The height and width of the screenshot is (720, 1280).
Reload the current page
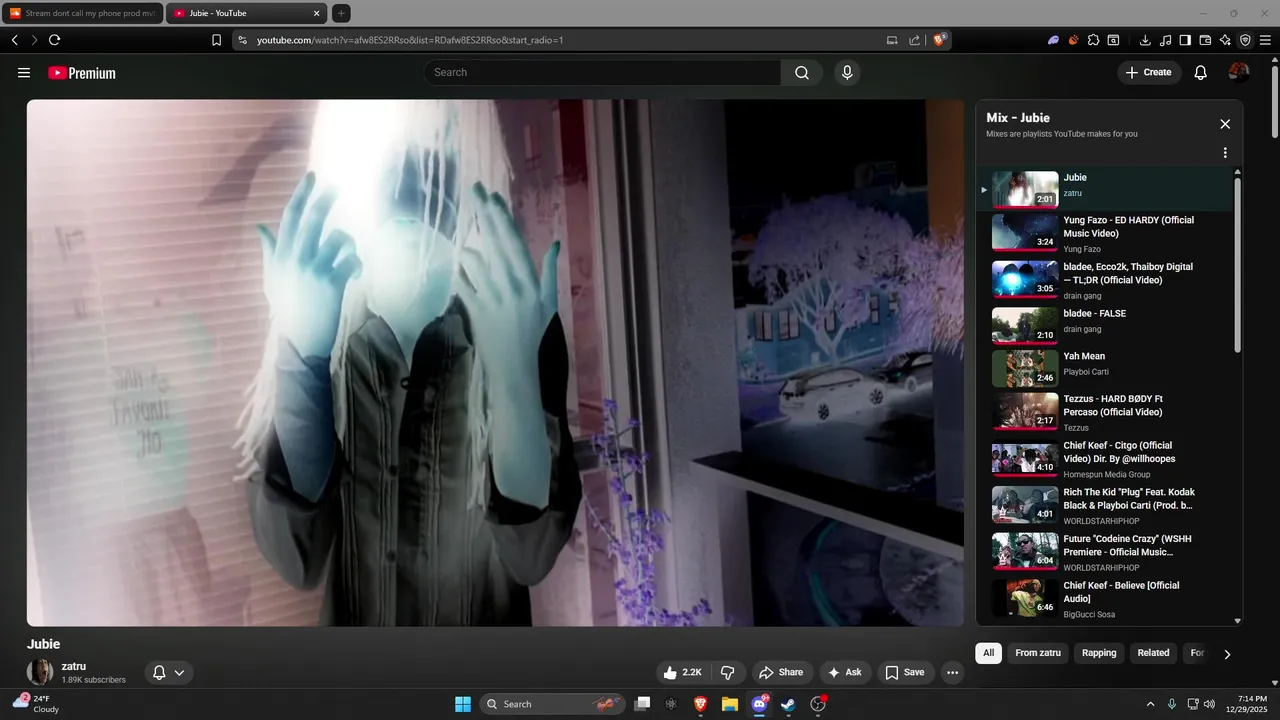point(54,40)
